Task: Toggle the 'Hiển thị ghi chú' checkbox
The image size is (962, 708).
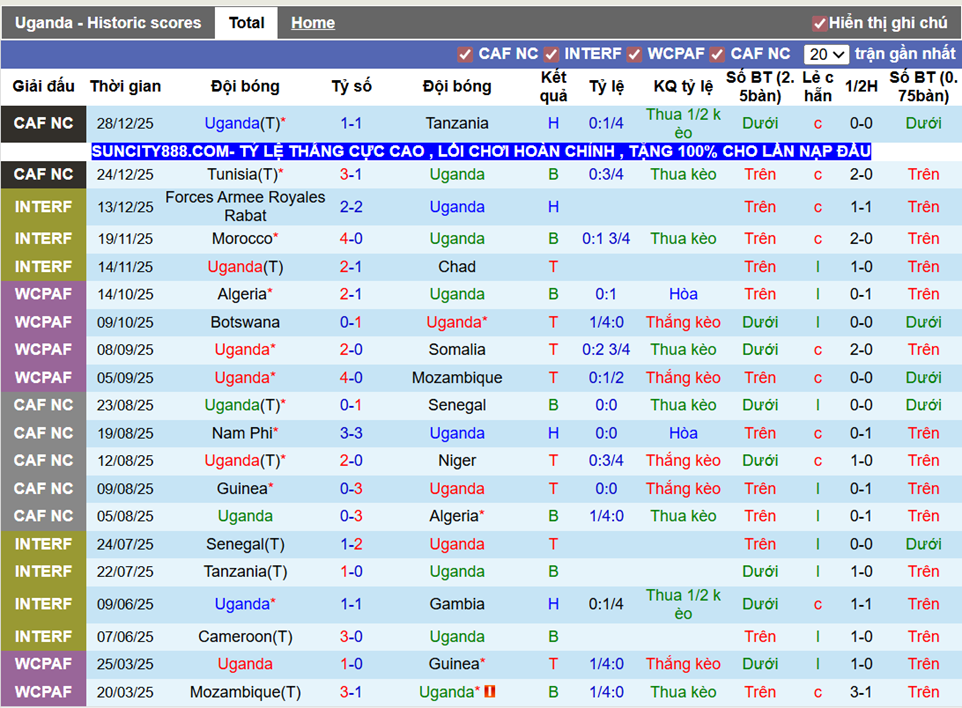Action: tap(819, 24)
